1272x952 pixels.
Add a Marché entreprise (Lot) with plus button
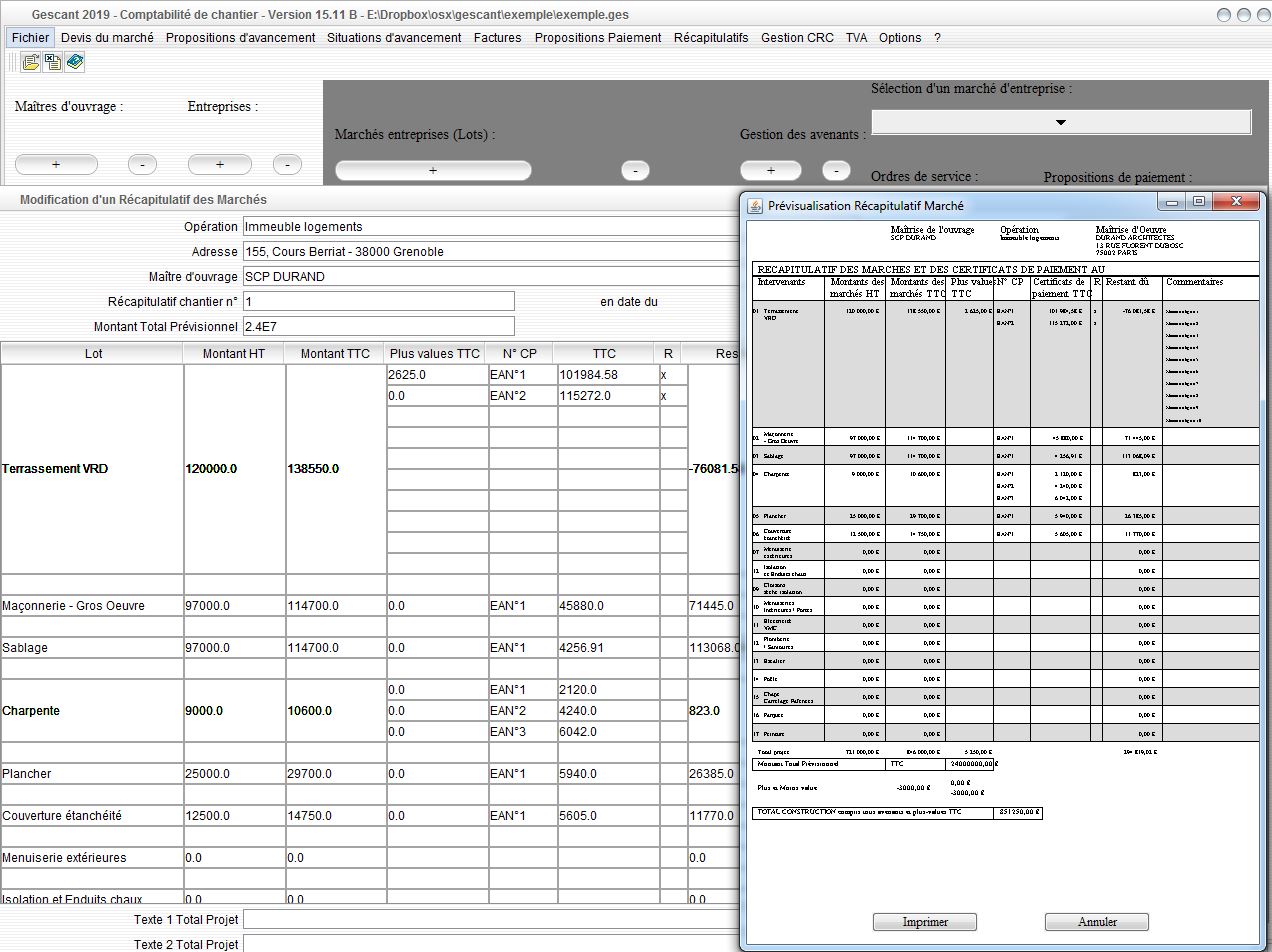(433, 171)
